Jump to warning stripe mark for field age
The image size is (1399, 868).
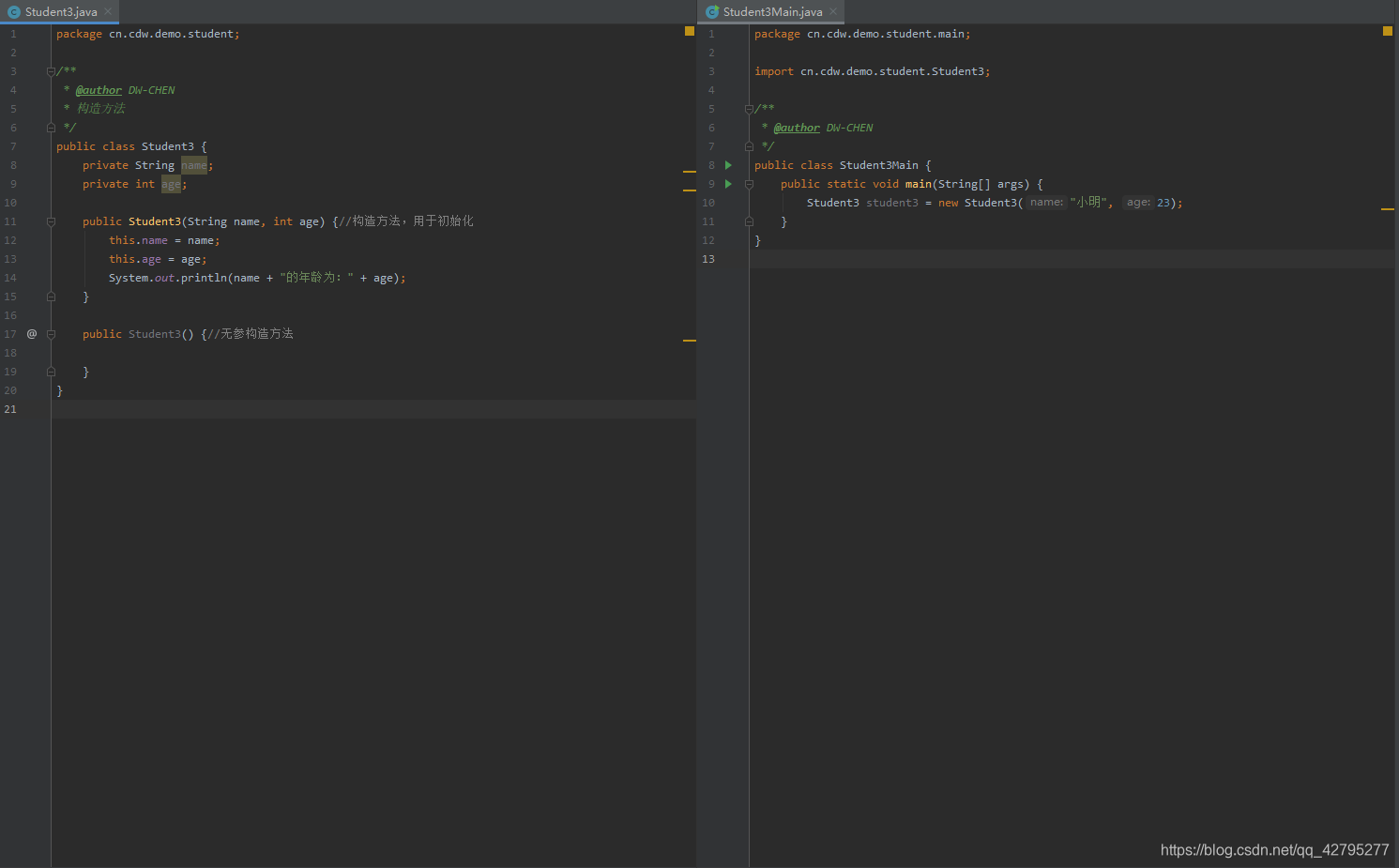click(x=690, y=190)
